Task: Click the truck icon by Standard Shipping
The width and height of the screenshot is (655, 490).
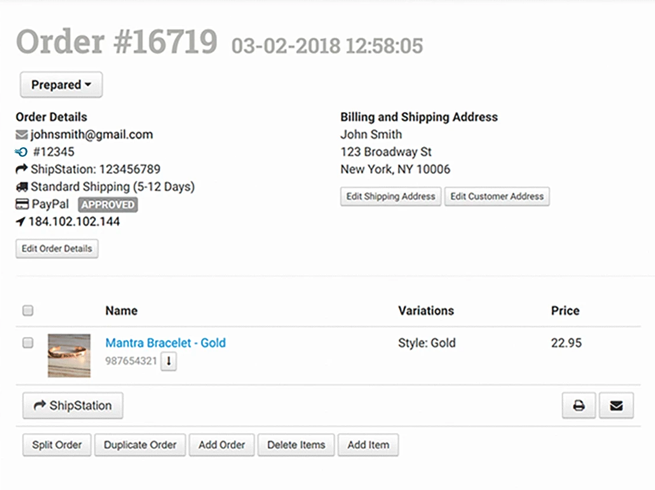Action: (22, 187)
